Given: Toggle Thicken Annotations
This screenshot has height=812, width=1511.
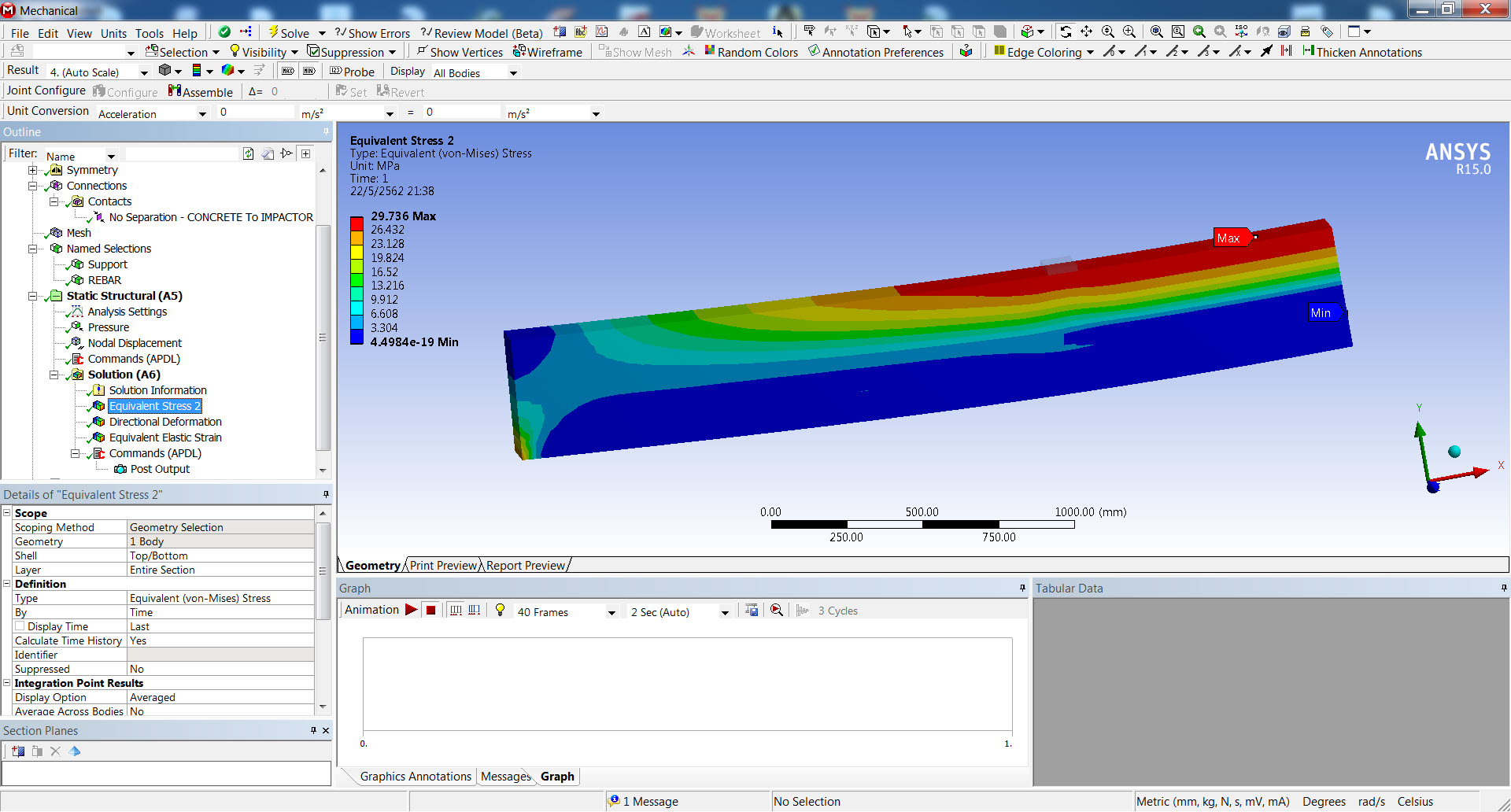Looking at the screenshot, I should [1362, 52].
